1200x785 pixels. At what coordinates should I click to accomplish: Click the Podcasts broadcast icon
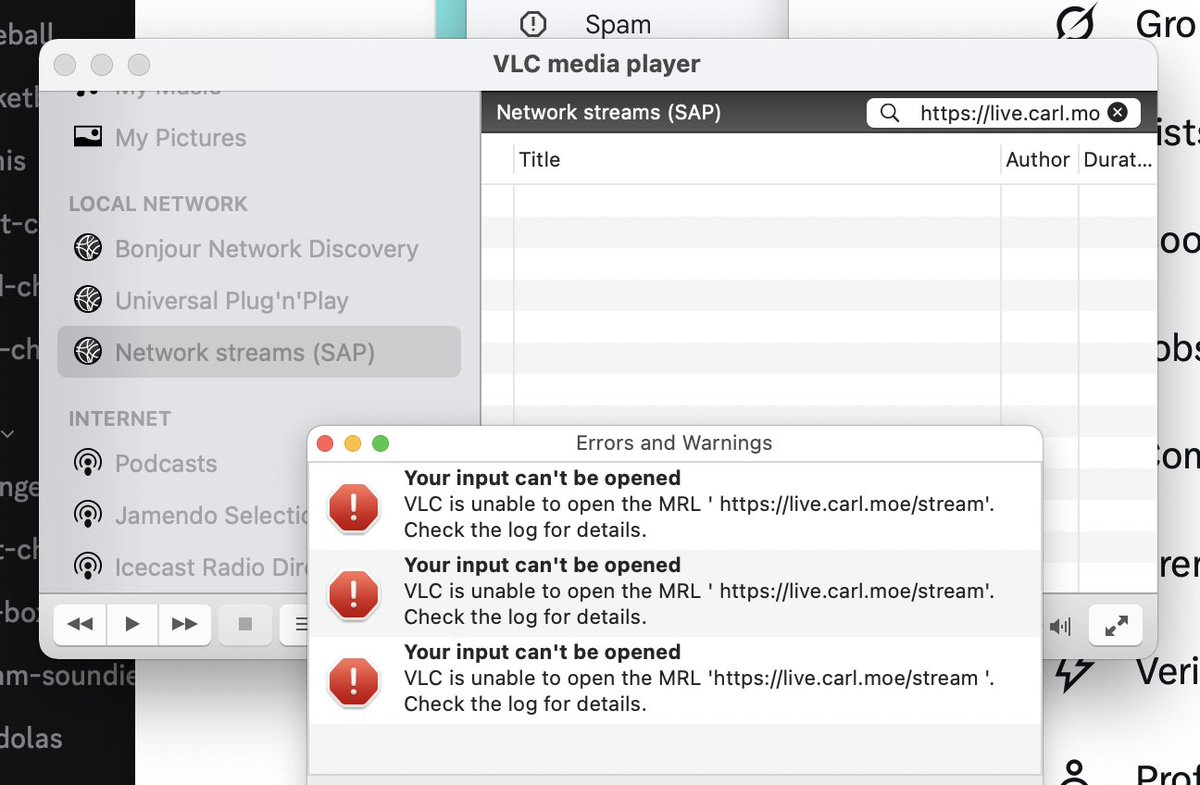88,463
